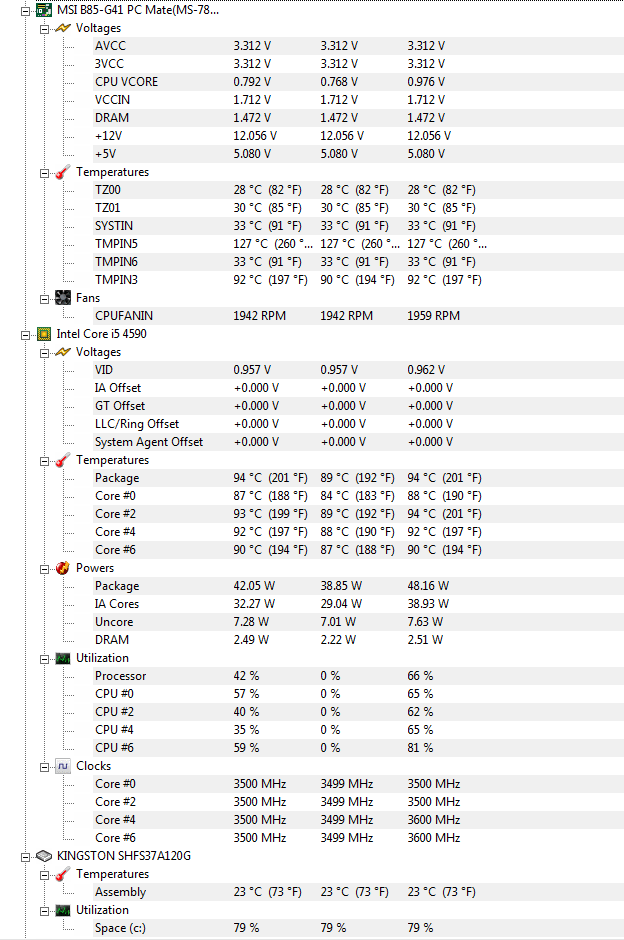Image resolution: width=624 pixels, height=940 pixels.
Task: Click the KINGSTON SSD drive icon
Action: click(x=44, y=855)
